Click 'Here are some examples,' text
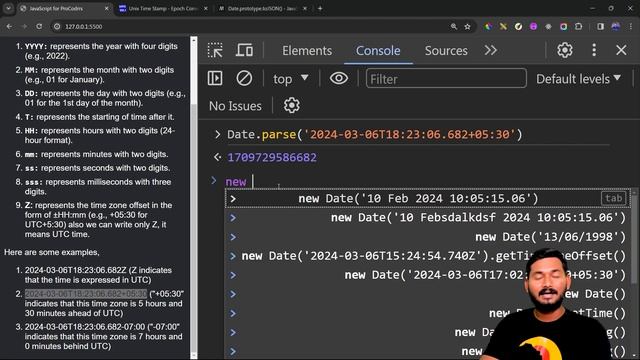Image resolution: width=640 pixels, height=360 pixels. (x=52, y=252)
